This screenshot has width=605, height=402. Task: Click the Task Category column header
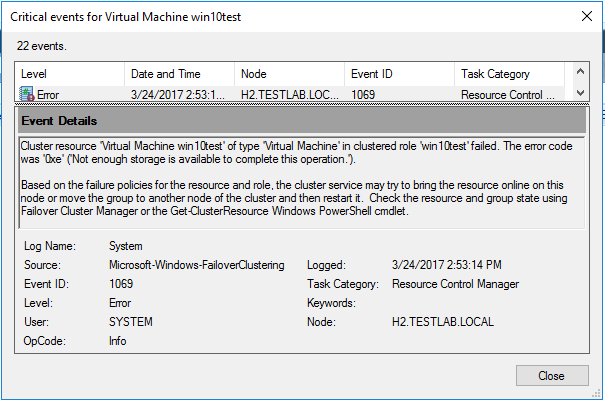508,74
